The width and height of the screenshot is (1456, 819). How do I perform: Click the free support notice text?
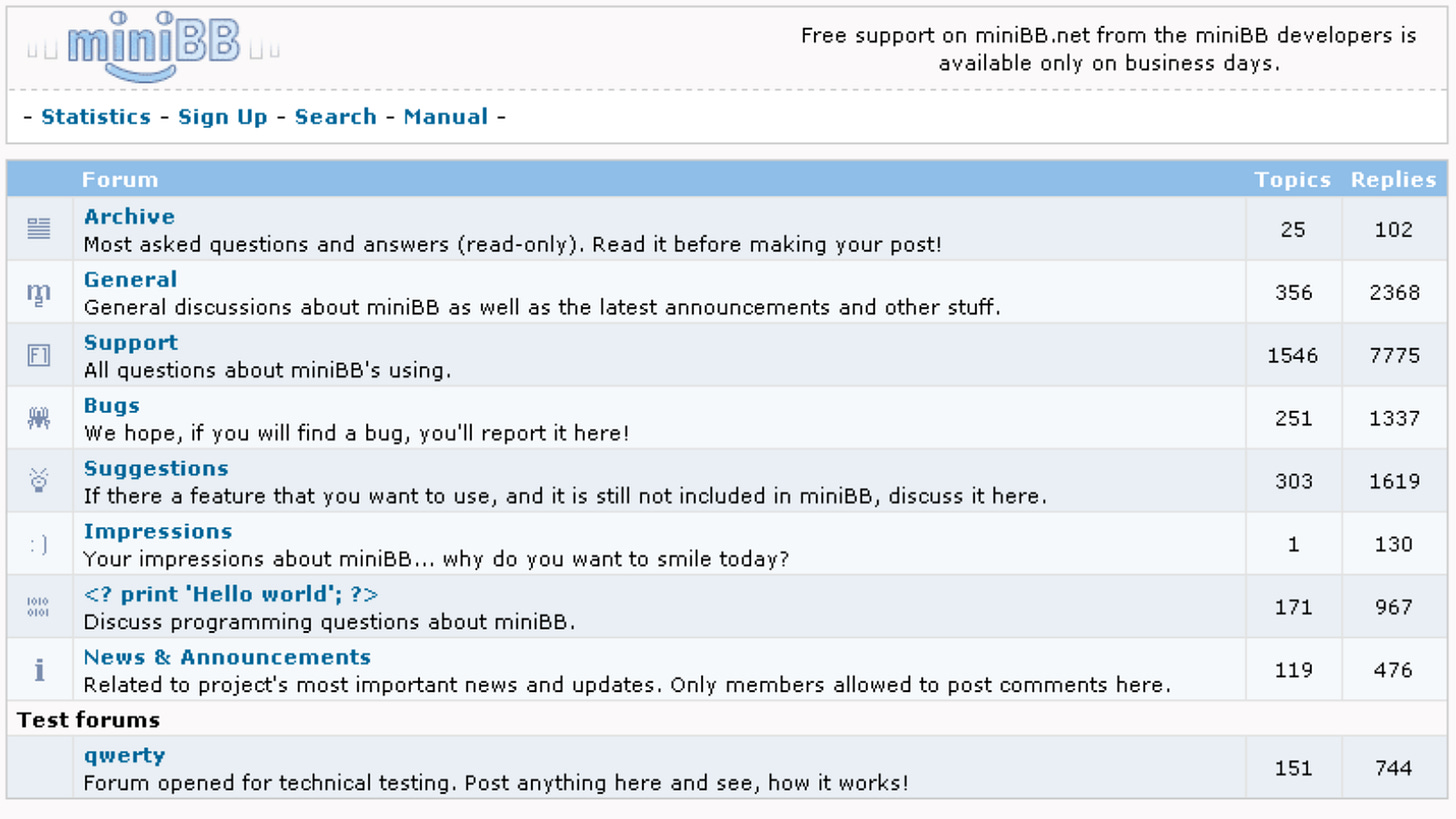tap(1108, 49)
